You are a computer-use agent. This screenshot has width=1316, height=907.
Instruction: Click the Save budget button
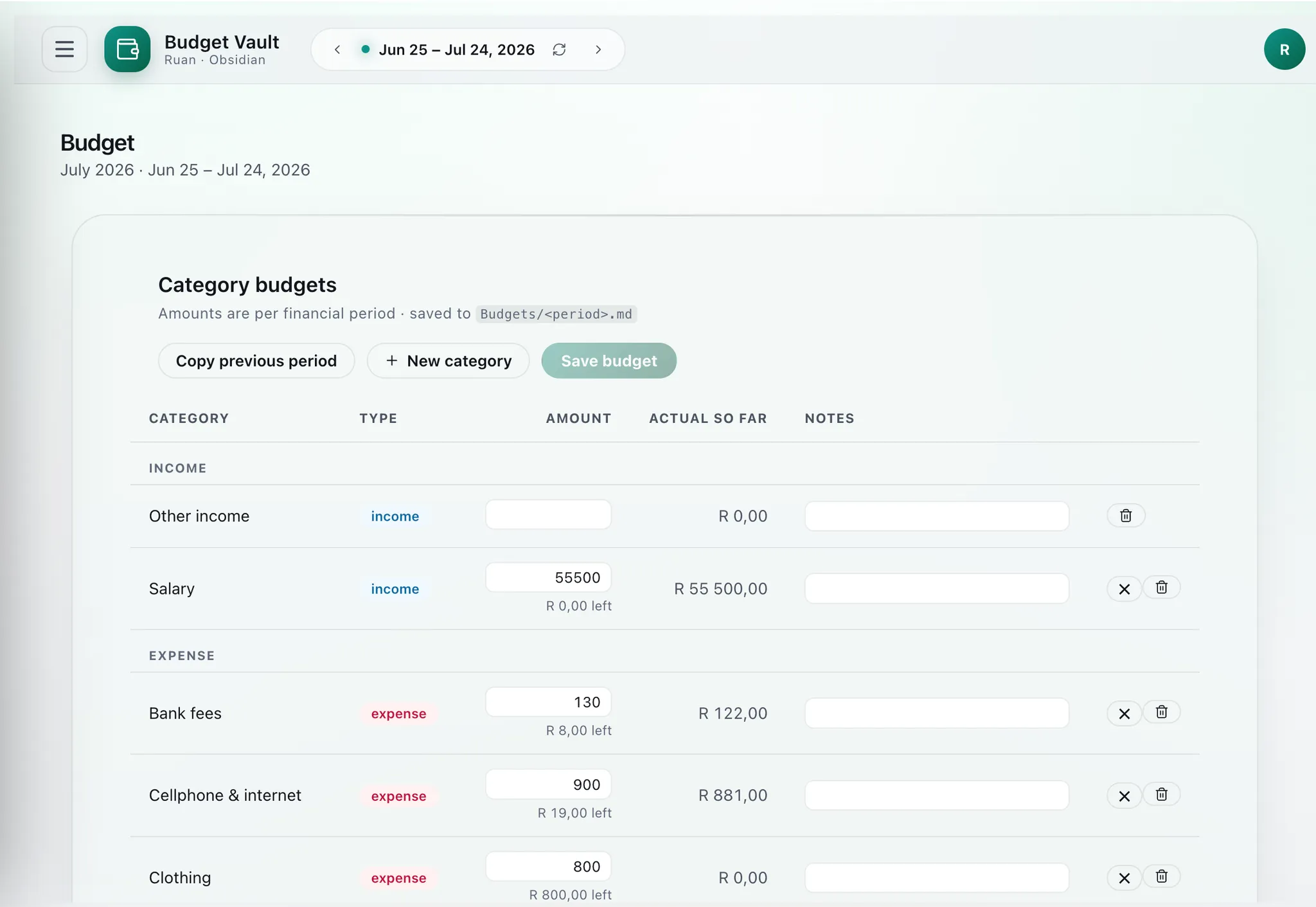pyautogui.click(x=609, y=361)
